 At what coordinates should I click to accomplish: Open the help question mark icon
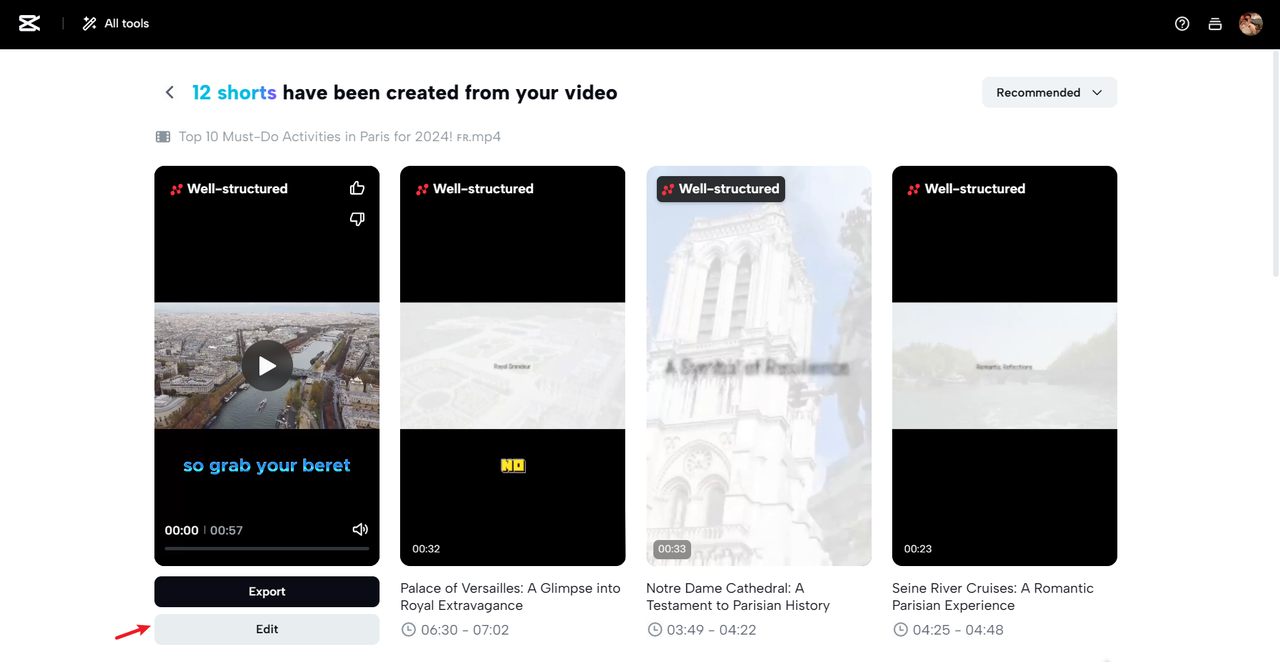pyautogui.click(x=1182, y=24)
